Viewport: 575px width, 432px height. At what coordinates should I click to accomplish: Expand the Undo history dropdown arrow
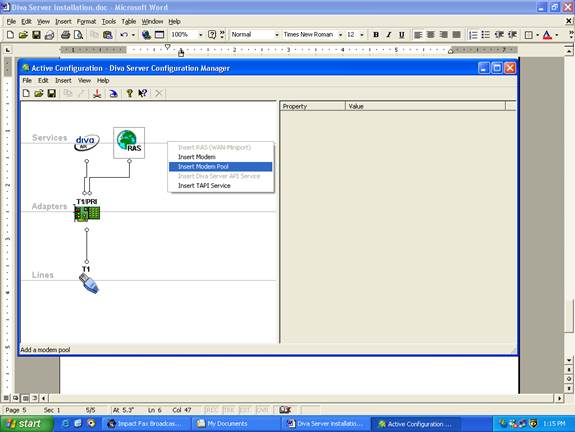(133, 35)
